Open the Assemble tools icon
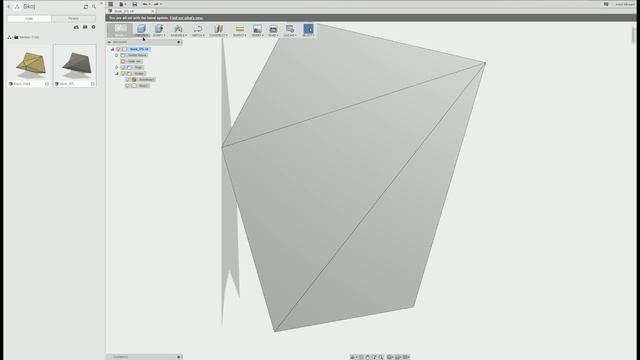The image size is (640, 360). click(178, 29)
